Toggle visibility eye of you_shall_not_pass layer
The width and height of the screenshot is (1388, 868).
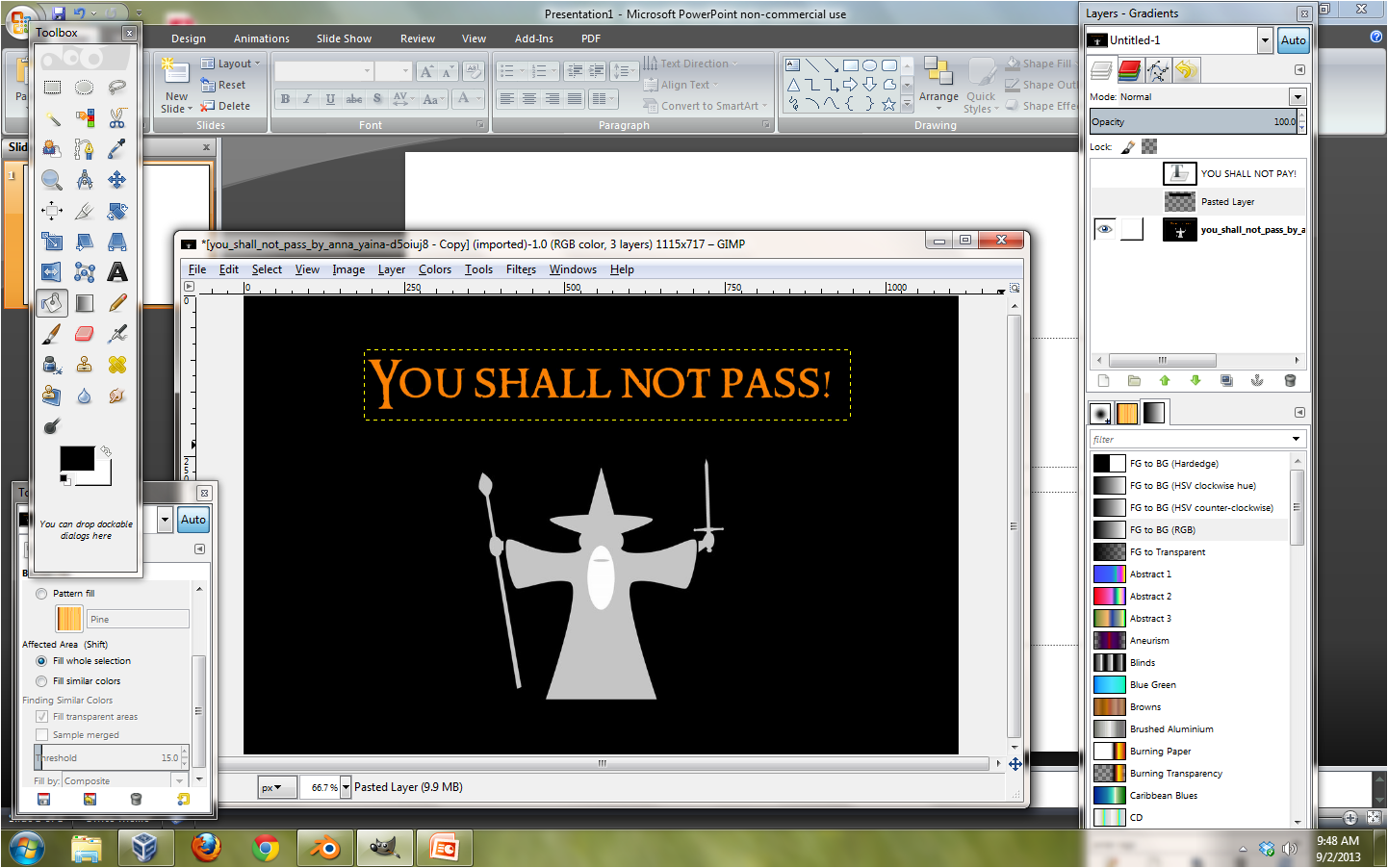pos(1104,229)
